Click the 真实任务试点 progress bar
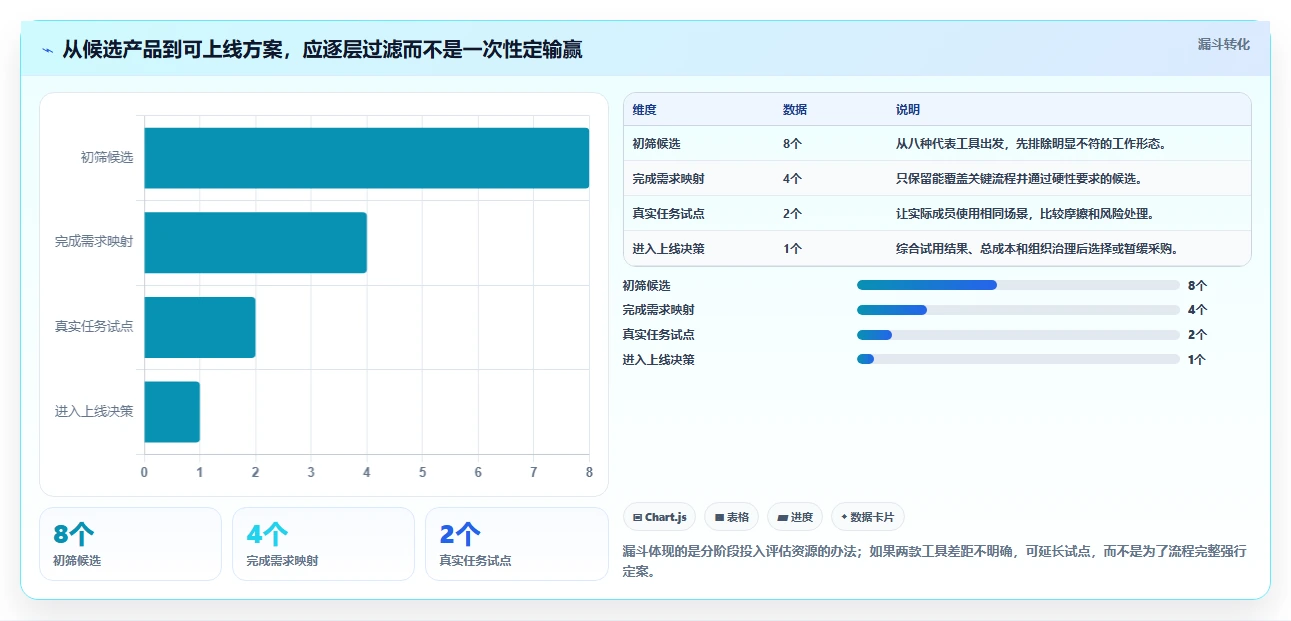This screenshot has height=621, width=1291. tap(1018, 335)
